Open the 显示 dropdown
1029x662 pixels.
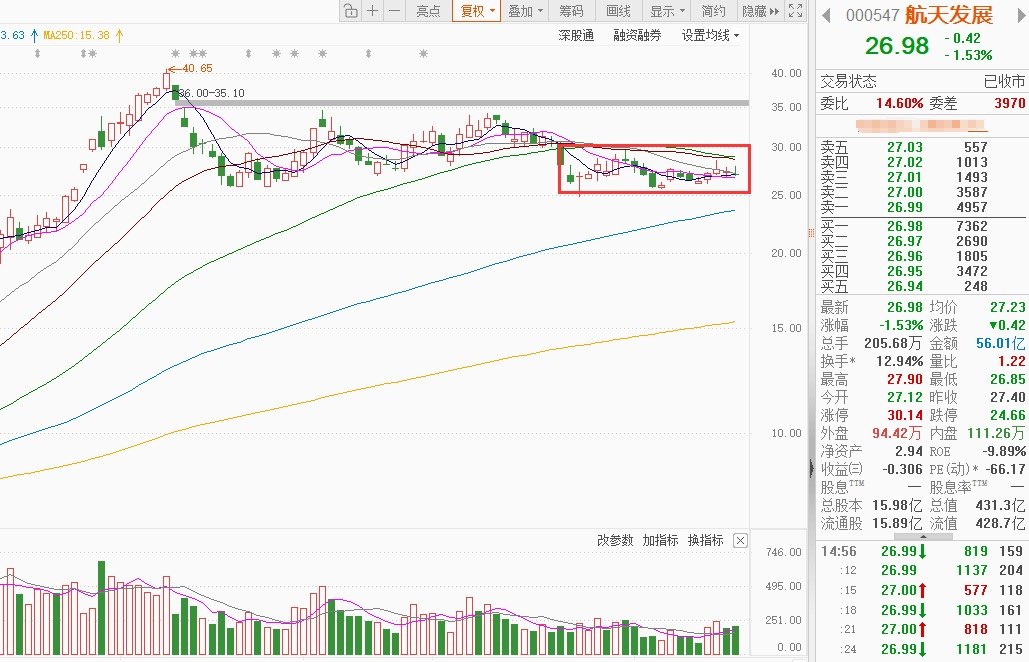tap(667, 10)
